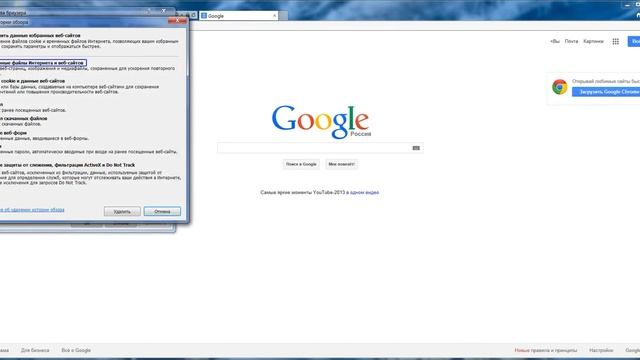Open the 'Всё о Google' footer link
Screen dimensions: 640x360
pos(76,350)
